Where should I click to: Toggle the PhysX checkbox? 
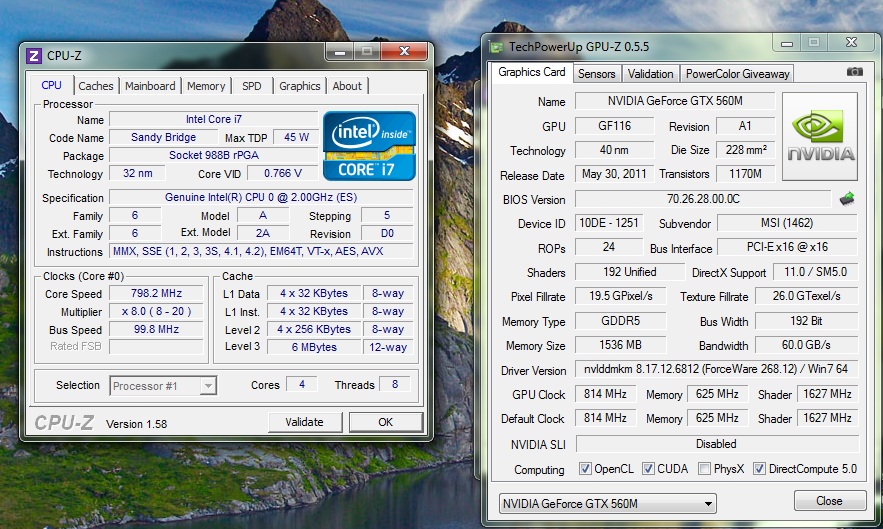(704, 469)
